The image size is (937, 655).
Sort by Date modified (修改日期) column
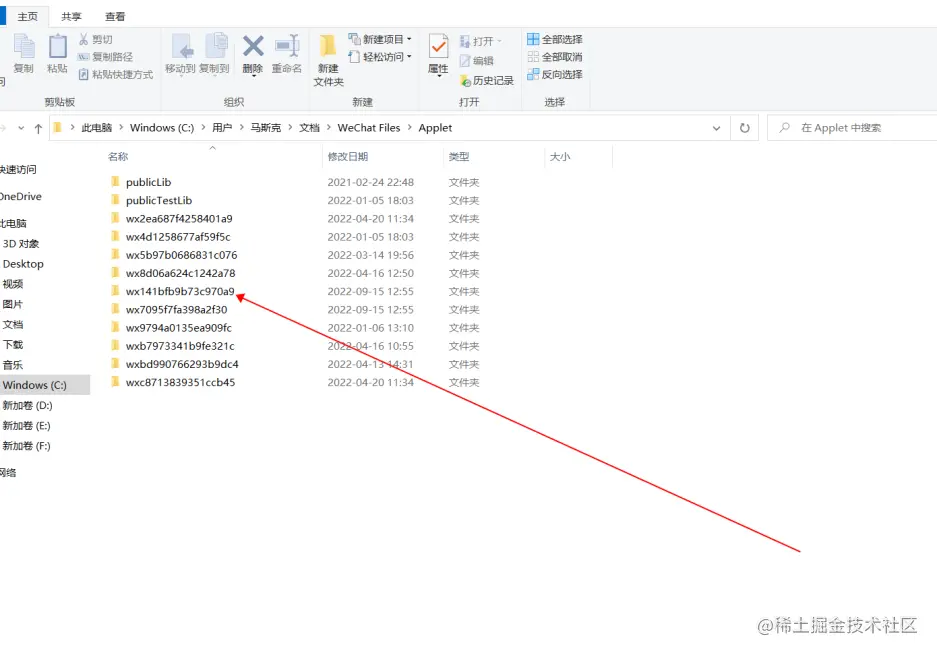tap(348, 157)
